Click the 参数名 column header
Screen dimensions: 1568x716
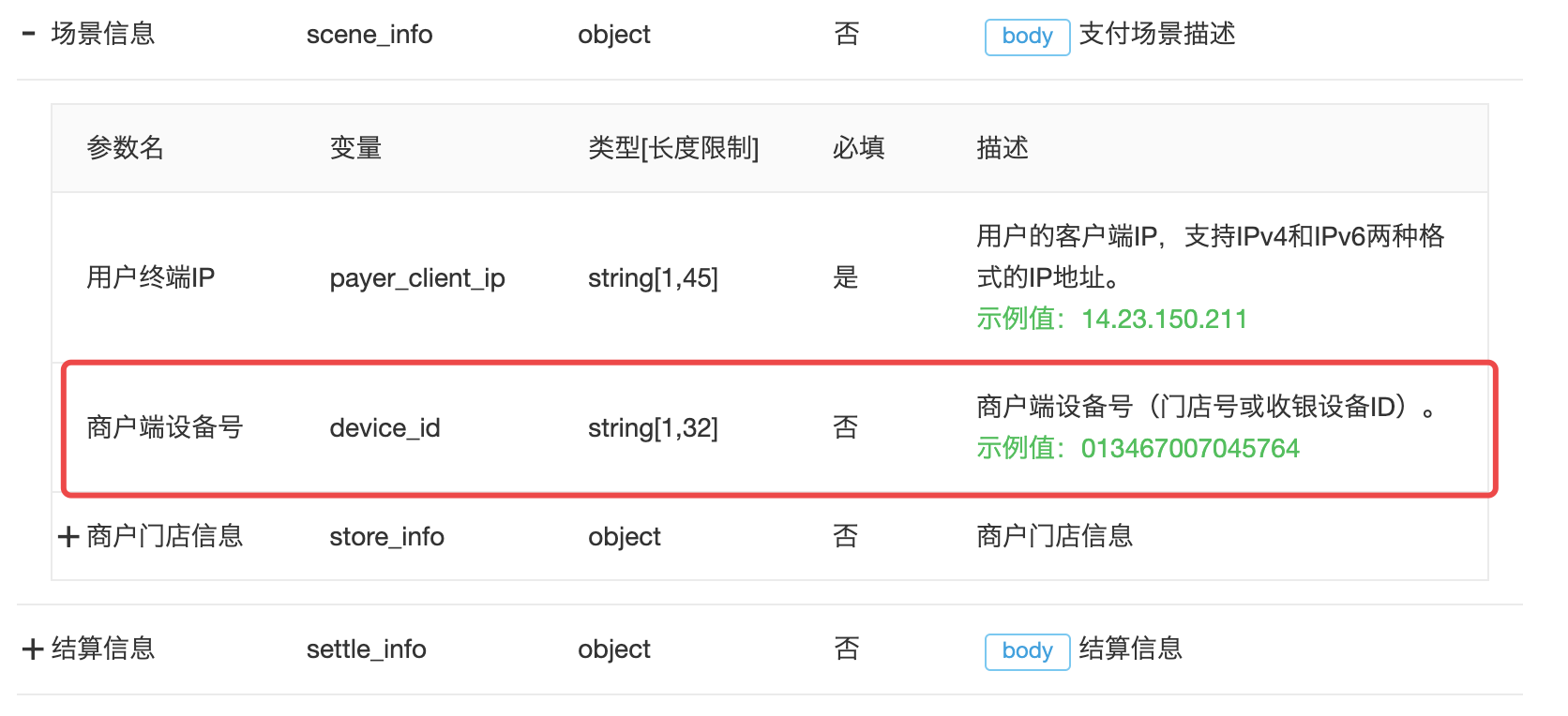[x=126, y=148]
